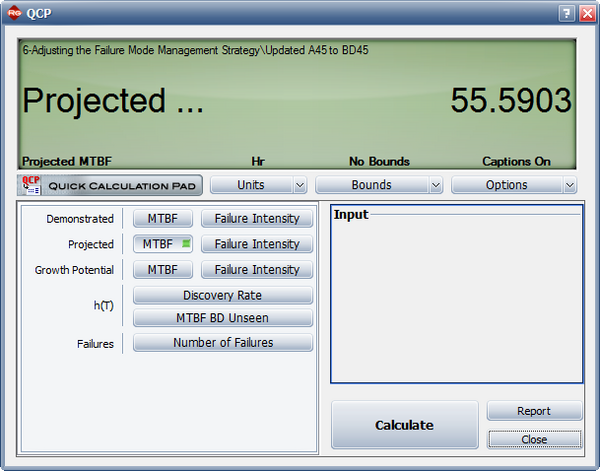
Task: Open the Units dropdown
Action: click(258, 185)
